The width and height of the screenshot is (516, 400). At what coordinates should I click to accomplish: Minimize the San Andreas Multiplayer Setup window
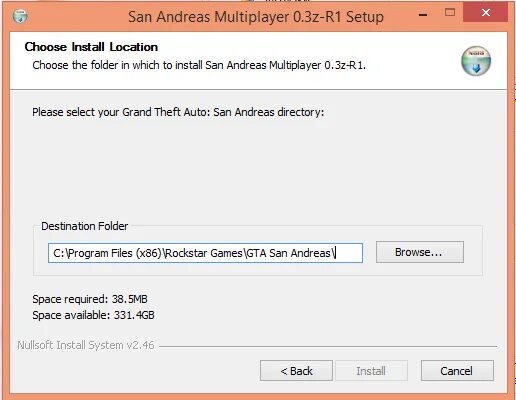tap(423, 15)
